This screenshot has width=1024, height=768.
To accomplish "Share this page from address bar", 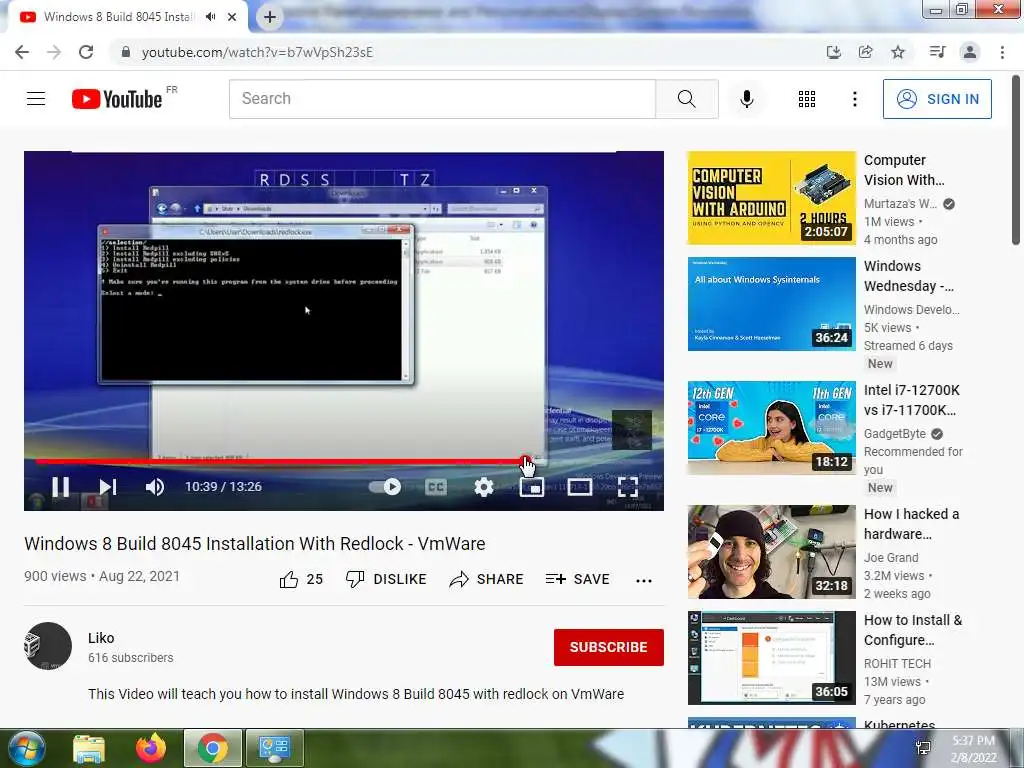I will 865,52.
